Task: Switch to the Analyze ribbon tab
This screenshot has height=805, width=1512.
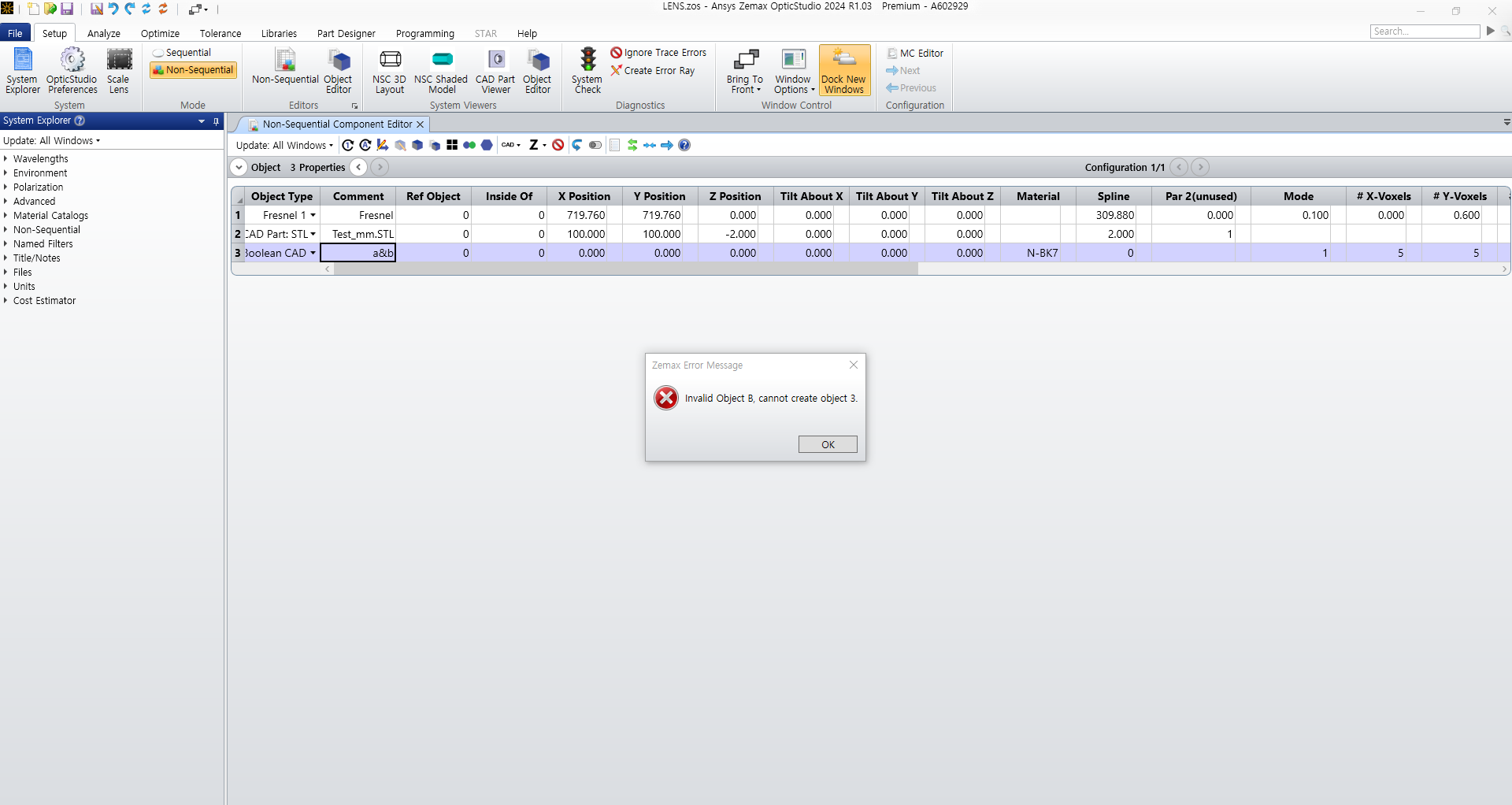Action: tap(104, 33)
